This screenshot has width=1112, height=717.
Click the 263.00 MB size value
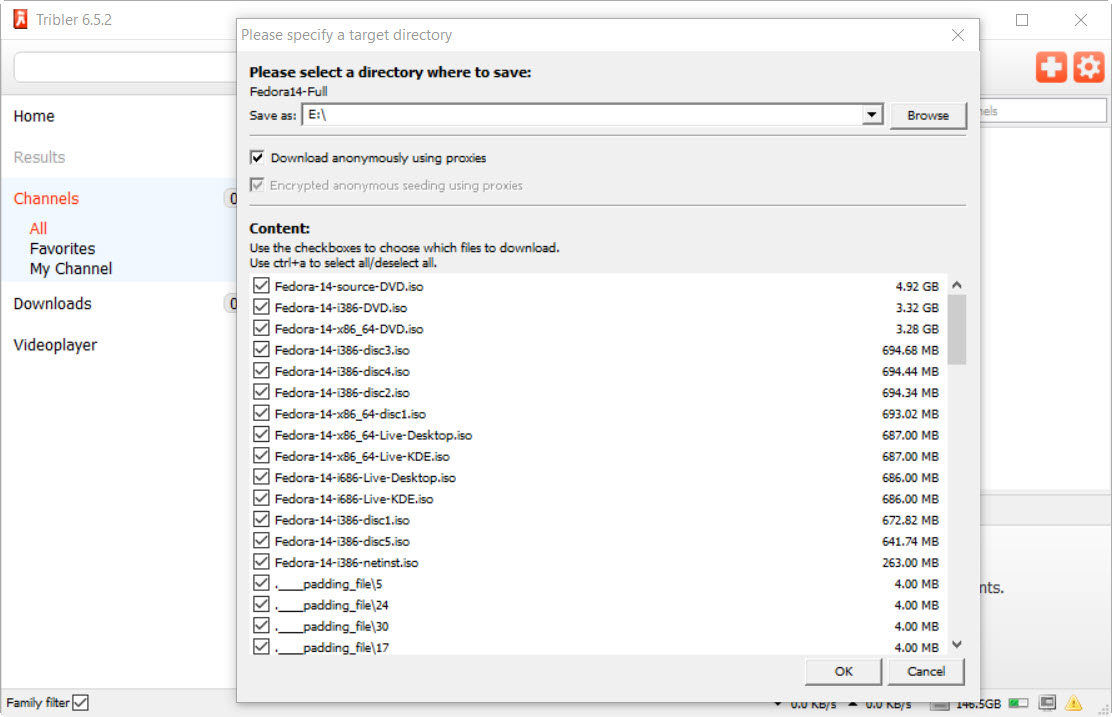(911, 563)
